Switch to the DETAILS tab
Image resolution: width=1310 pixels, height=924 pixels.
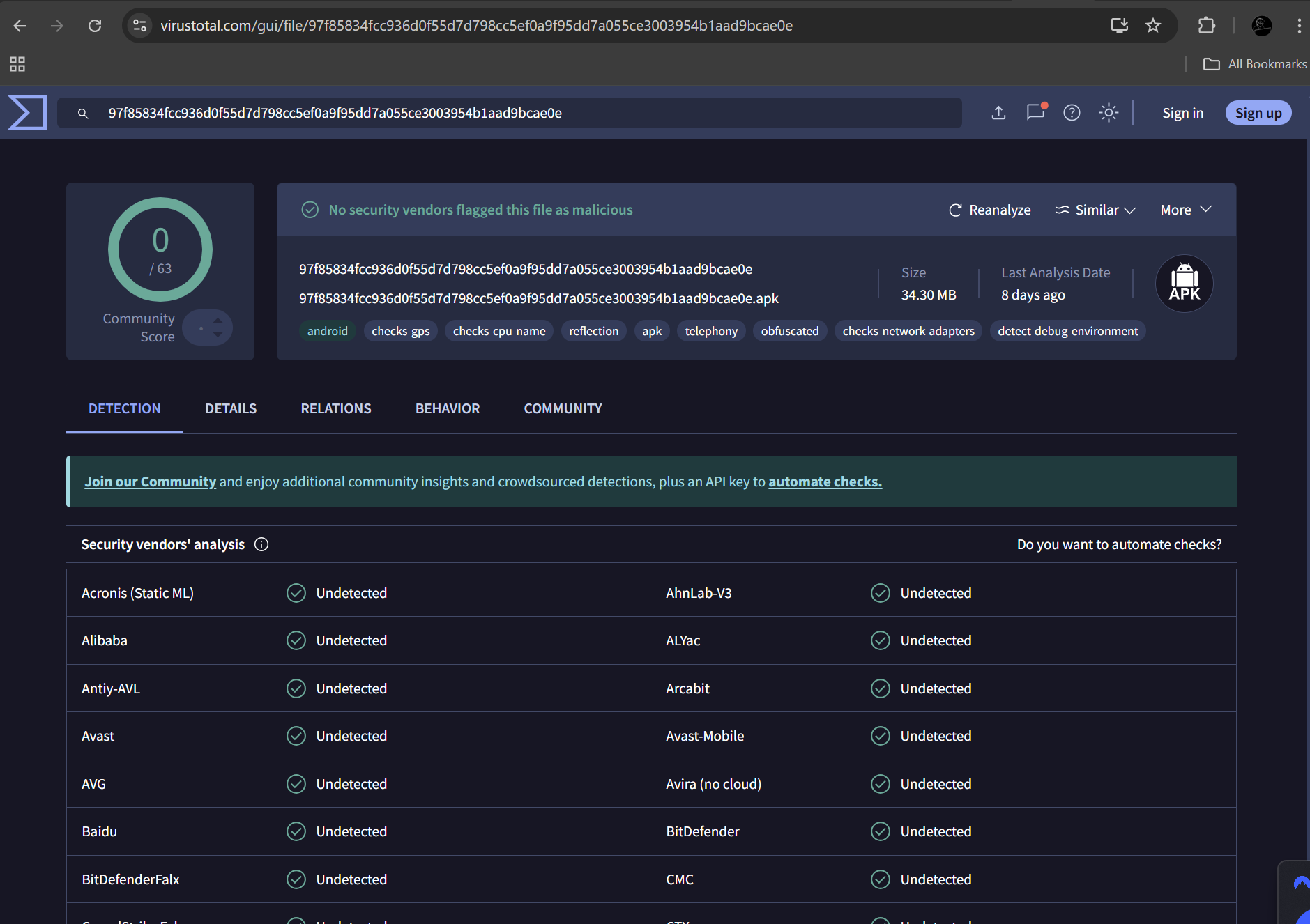point(231,409)
